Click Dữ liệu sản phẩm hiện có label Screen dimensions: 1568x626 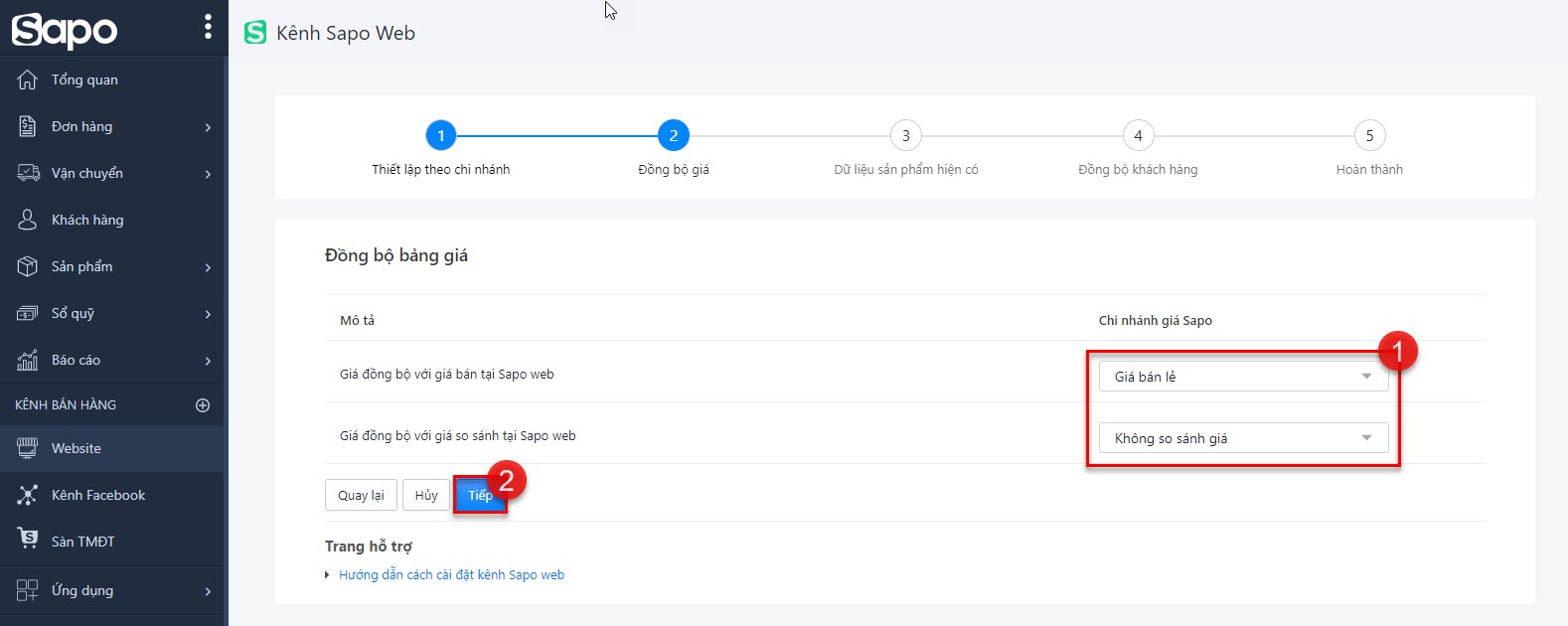[906, 170]
